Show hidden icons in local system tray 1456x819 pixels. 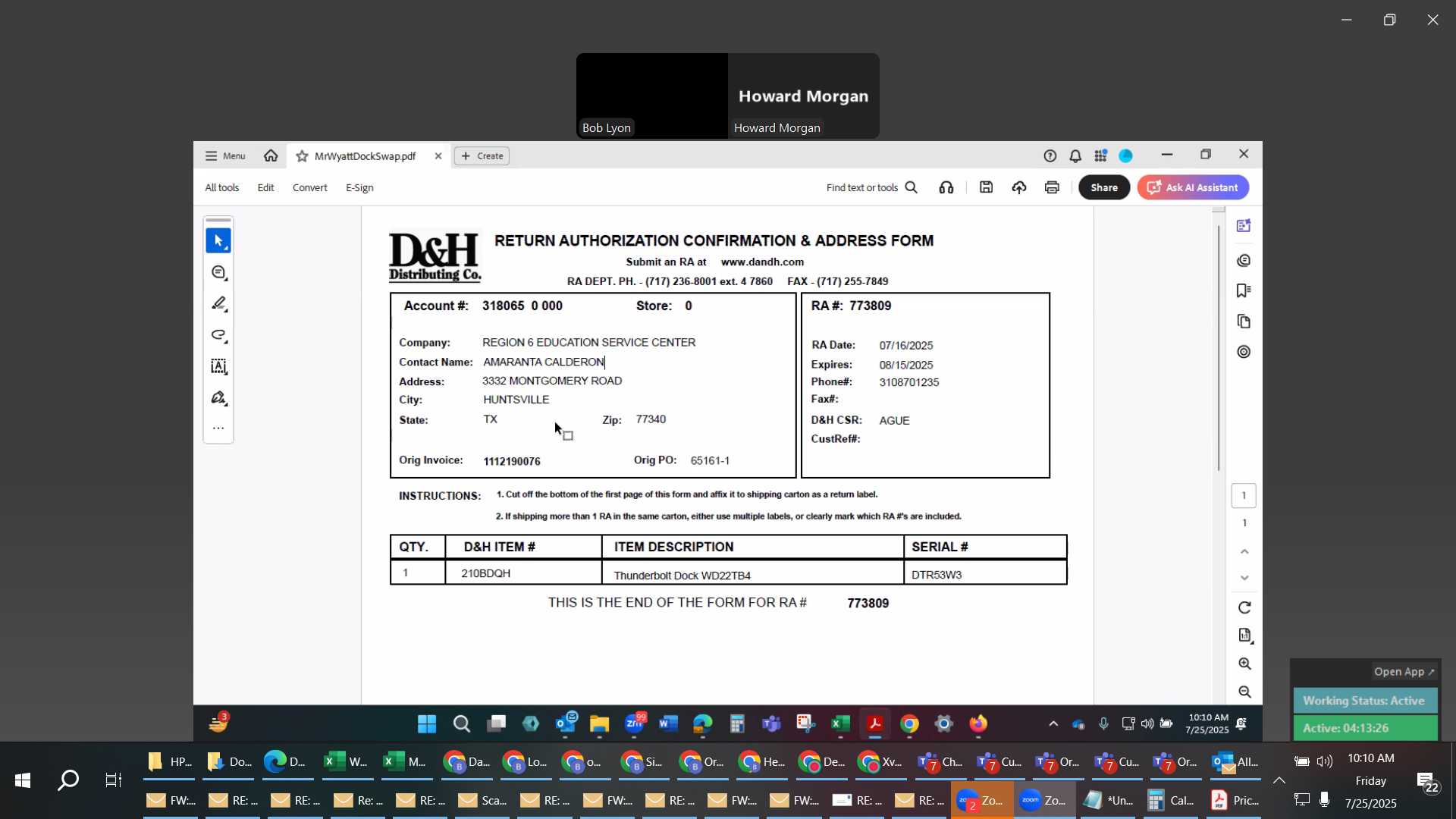(1279, 780)
